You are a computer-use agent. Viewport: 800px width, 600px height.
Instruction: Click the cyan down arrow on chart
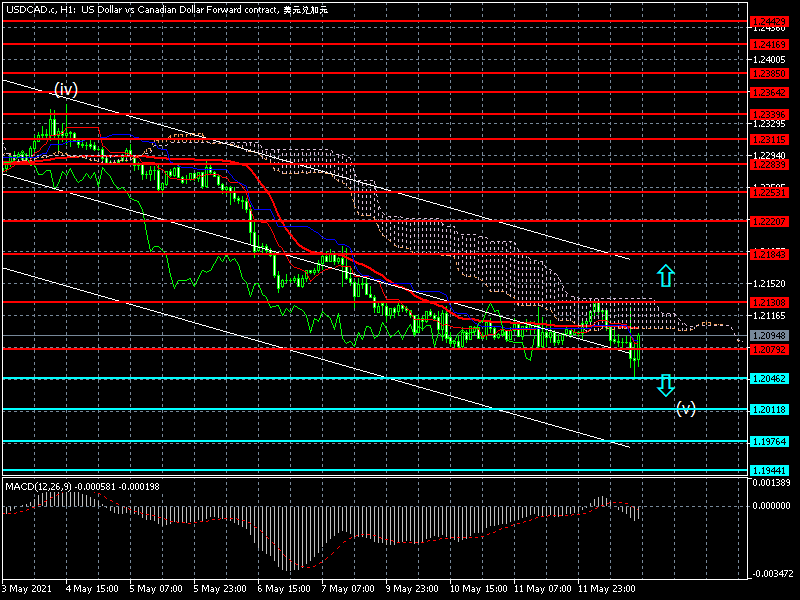pyautogui.click(x=665, y=385)
